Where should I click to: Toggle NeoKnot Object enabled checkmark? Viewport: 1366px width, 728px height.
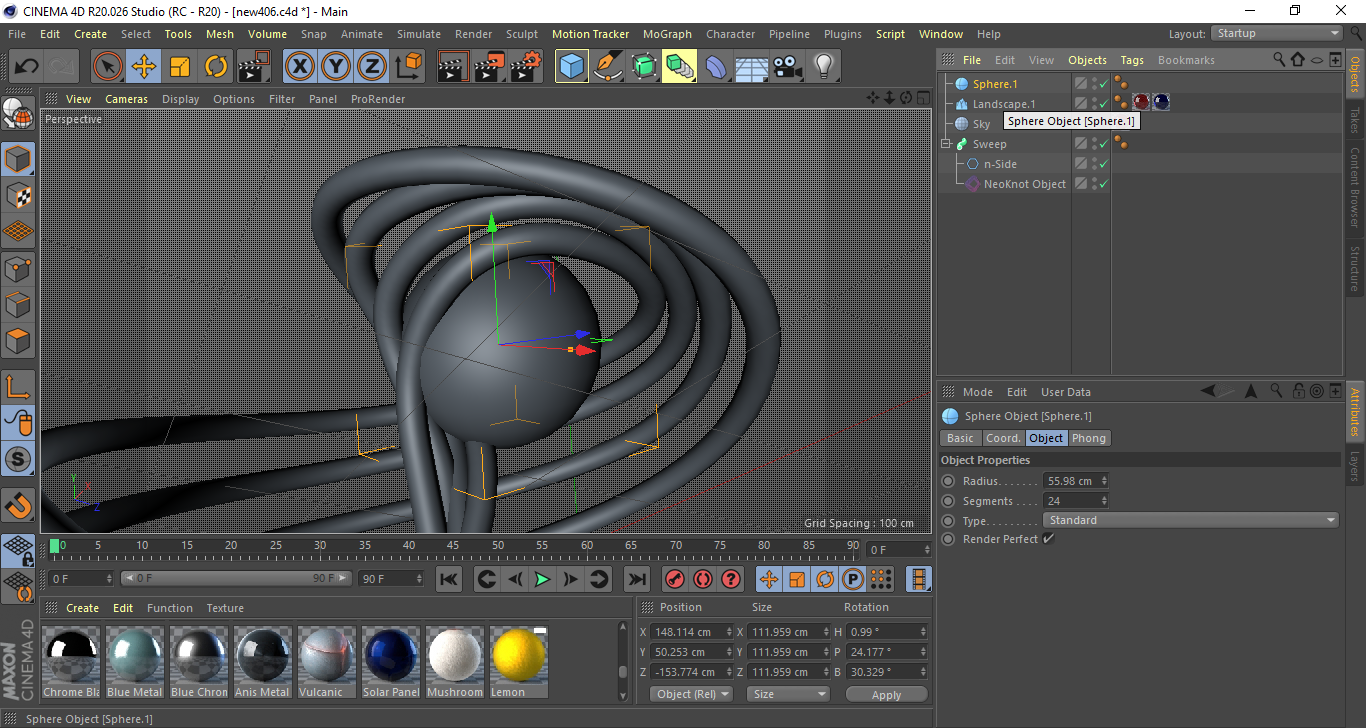point(1104,184)
